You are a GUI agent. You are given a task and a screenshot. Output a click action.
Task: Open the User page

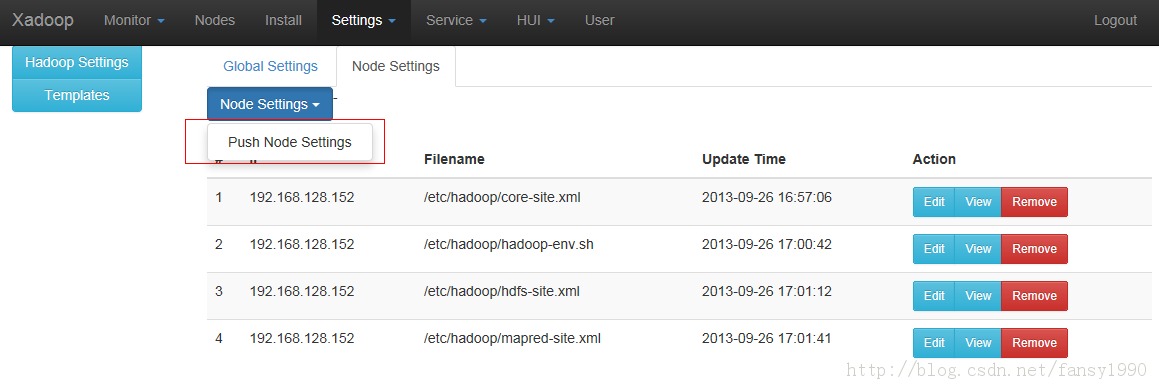coord(599,21)
